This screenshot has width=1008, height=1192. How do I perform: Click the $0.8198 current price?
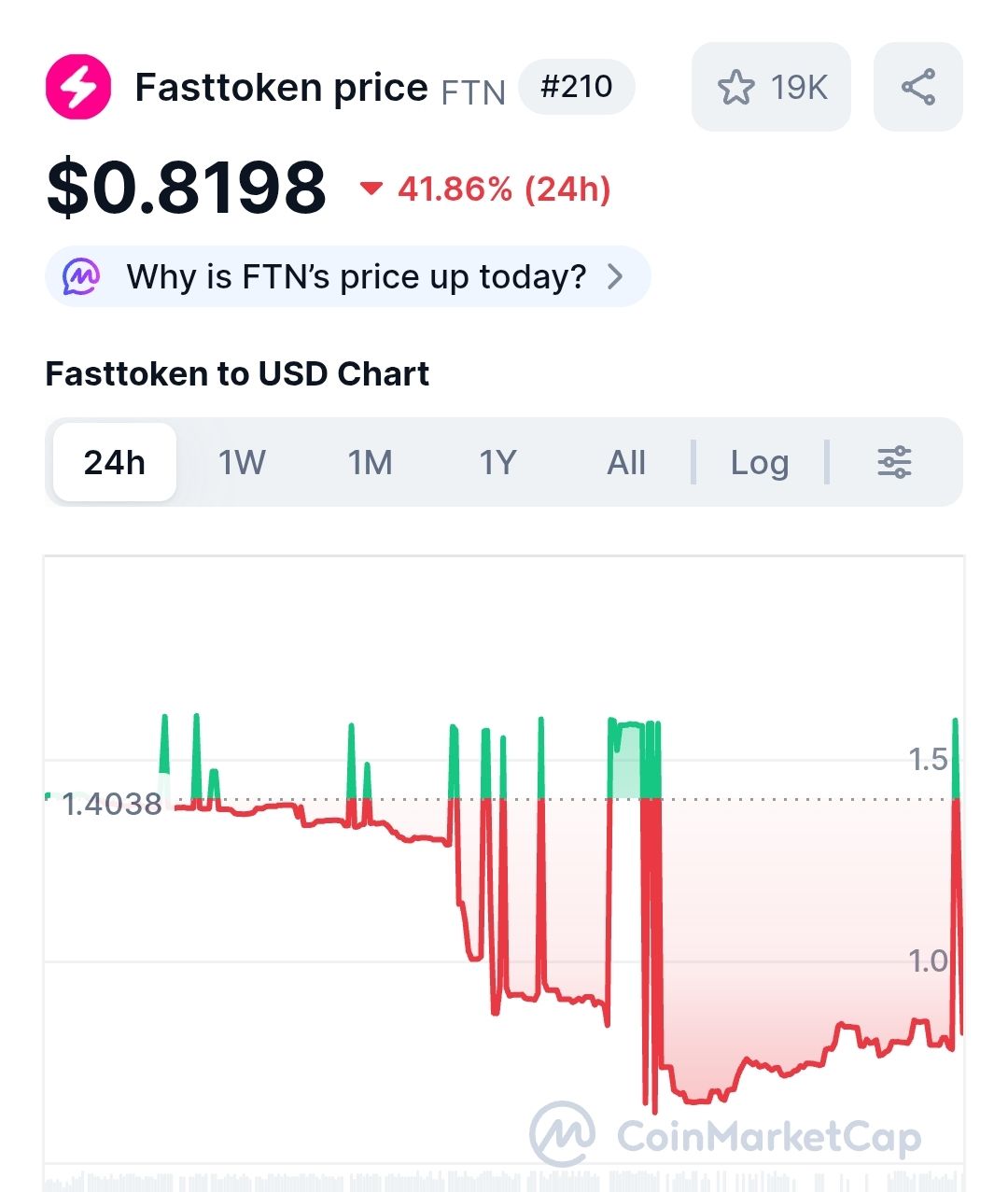tap(187, 188)
